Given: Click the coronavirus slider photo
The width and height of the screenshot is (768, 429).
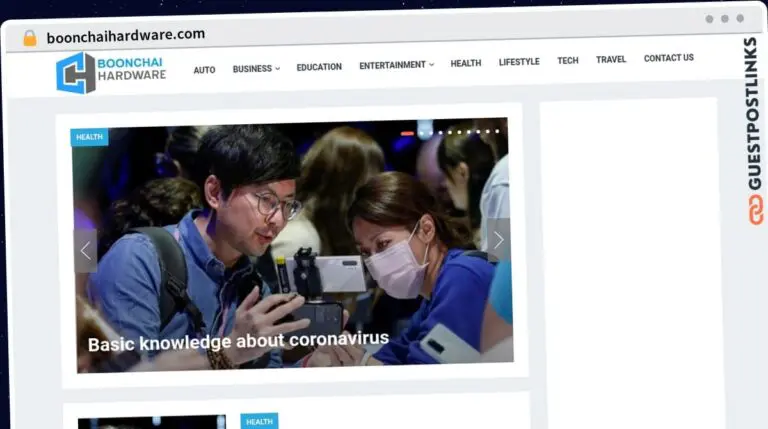Looking at the screenshot, I should click(292, 245).
